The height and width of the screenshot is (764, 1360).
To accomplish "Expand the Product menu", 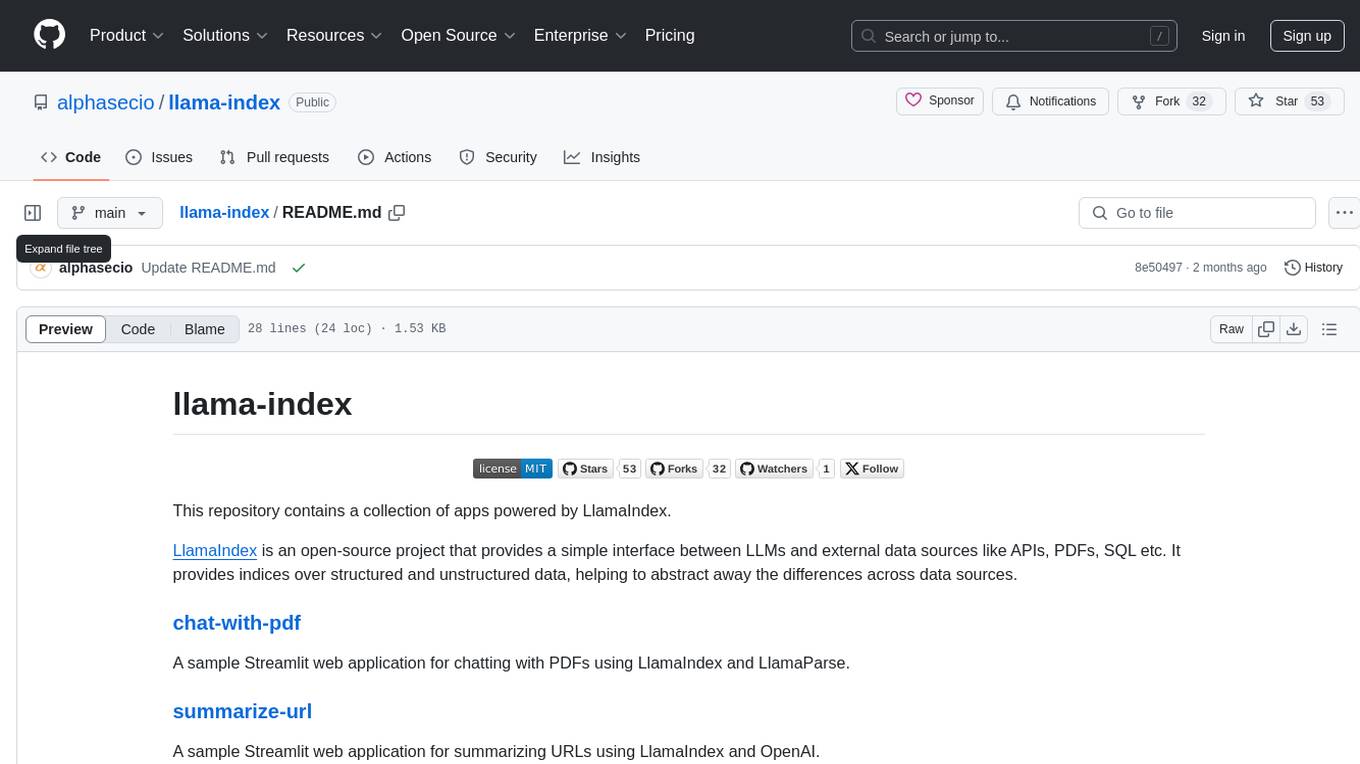I will [x=127, y=35].
